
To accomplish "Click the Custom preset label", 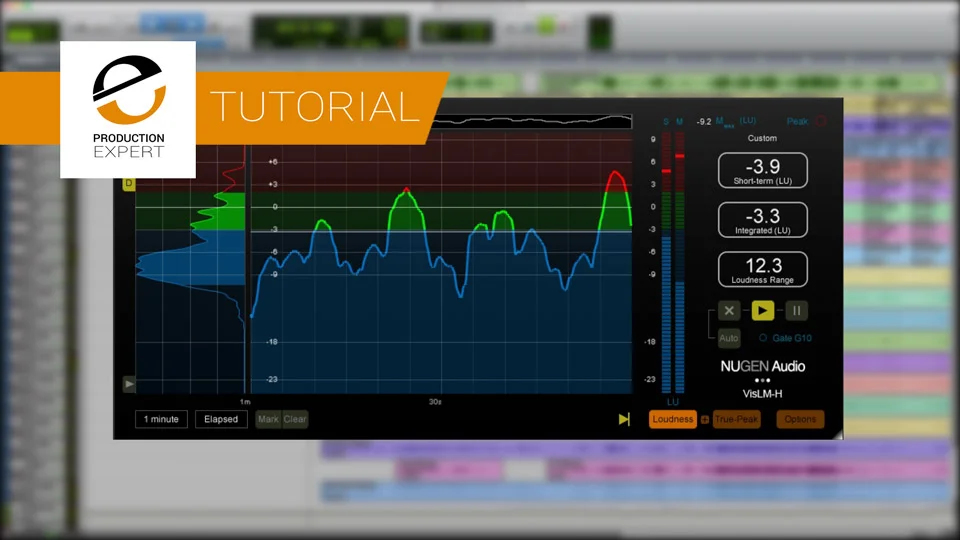I will 762,138.
